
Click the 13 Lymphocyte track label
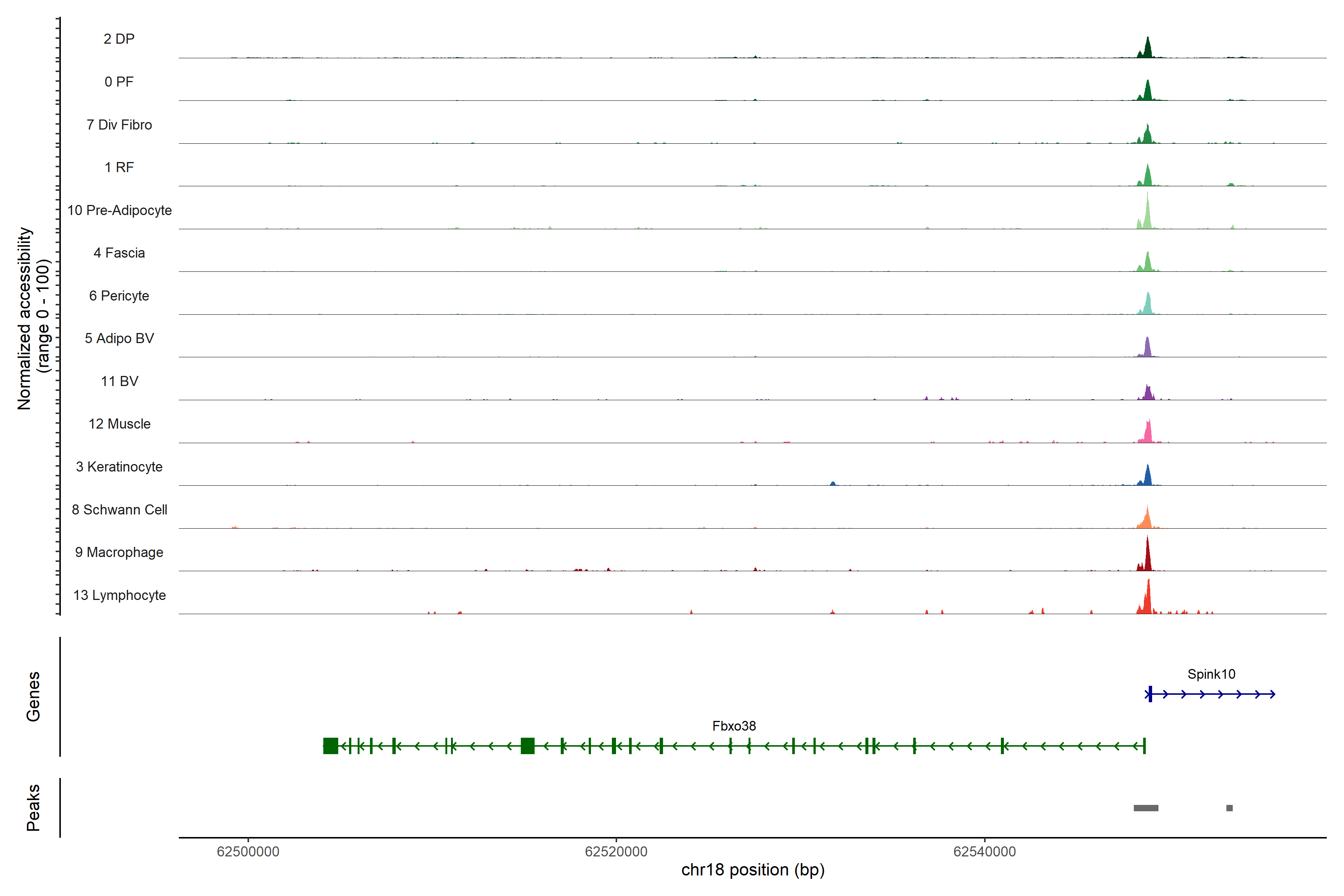coord(119,595)
